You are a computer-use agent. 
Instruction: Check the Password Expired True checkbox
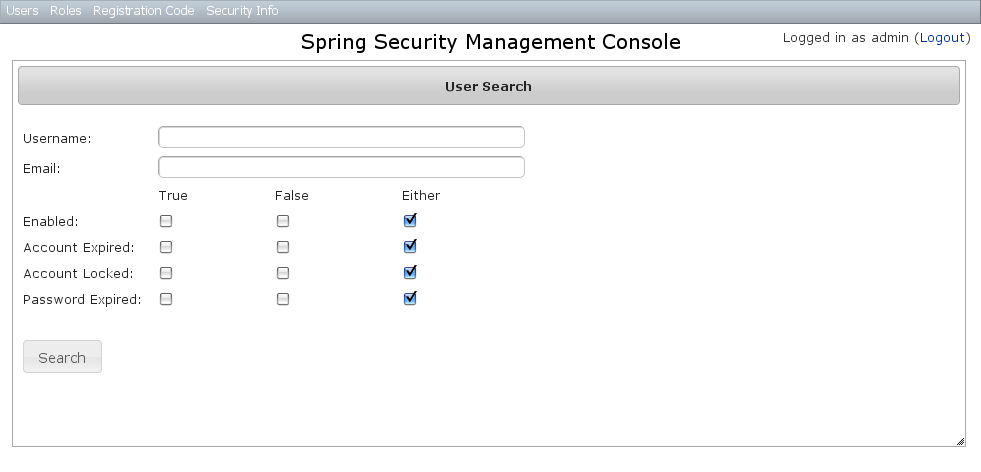click(167, 299)
